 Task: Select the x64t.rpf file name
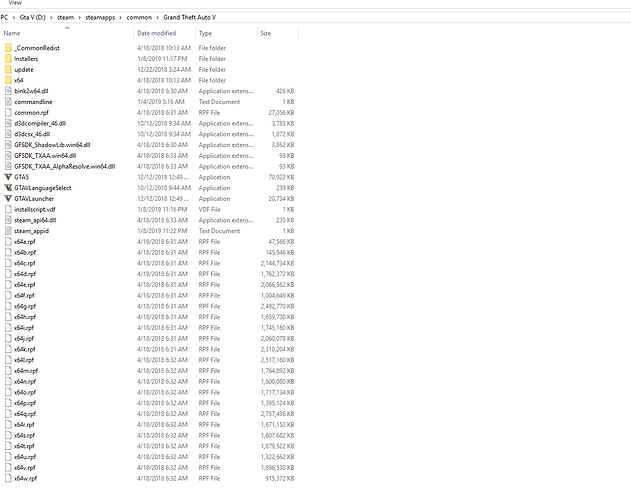[x=24, y=446]
